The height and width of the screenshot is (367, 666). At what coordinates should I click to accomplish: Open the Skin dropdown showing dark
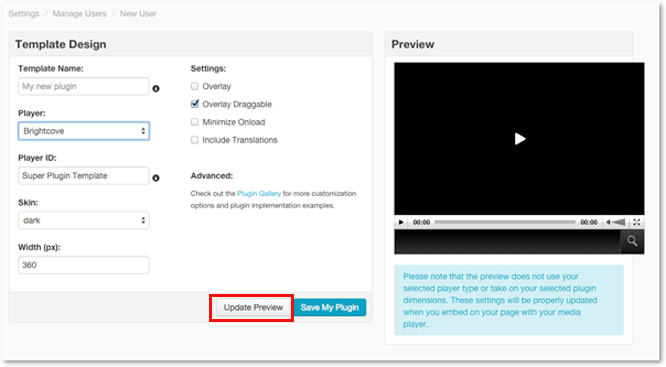click(x=84, y=220)
